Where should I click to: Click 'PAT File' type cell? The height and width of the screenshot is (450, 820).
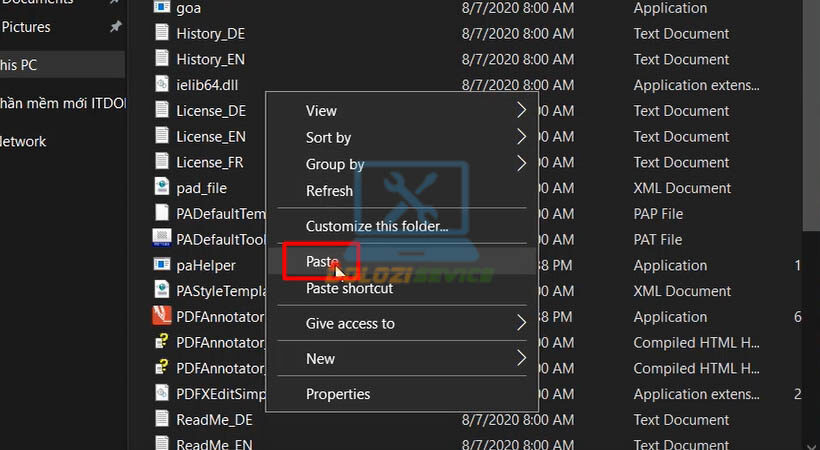(x=657, y=239)
